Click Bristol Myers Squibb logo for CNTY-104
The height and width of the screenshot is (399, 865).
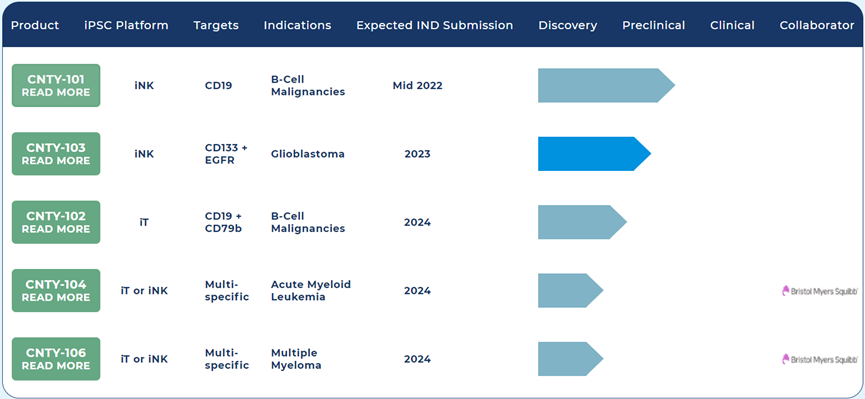[820, 291]
